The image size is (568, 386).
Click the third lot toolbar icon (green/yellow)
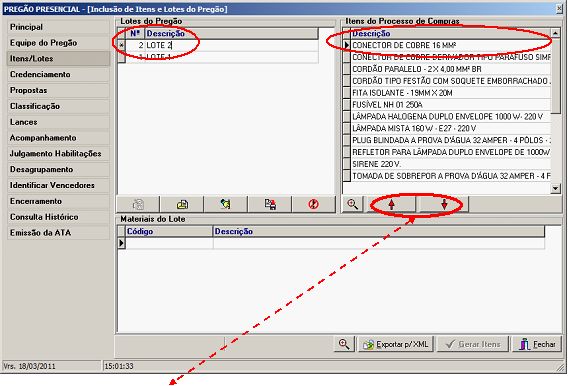pyautogui.click(x=226, y=205)
